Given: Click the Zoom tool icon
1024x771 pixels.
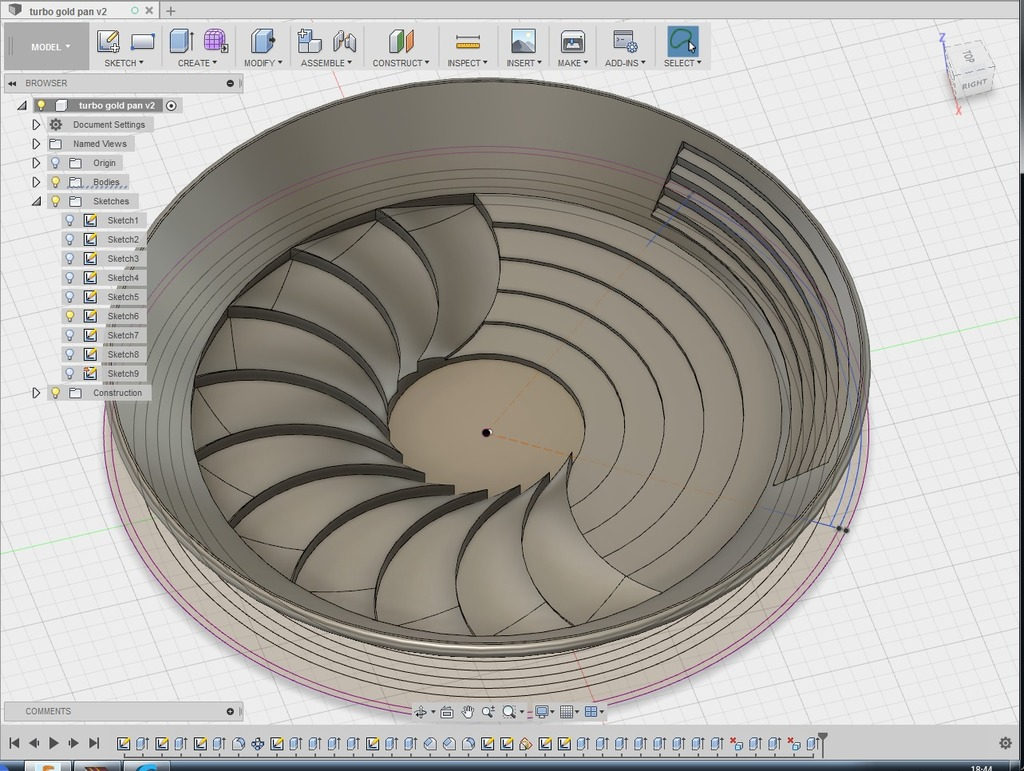Looking at the screenshot, I should coord(488,711).
